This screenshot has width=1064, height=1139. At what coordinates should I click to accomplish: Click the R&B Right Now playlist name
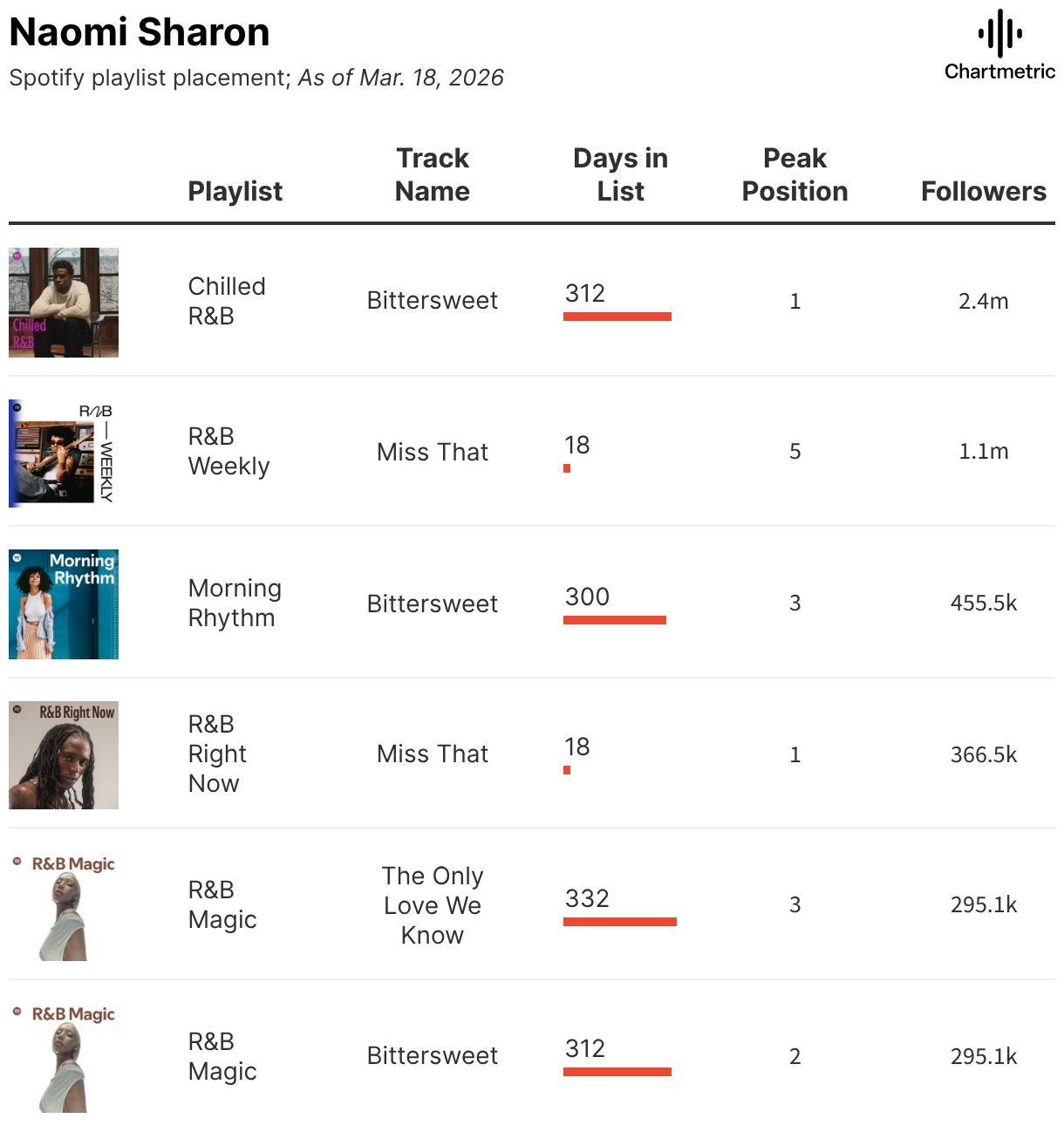pyautogui.click(x=217, y=754)
